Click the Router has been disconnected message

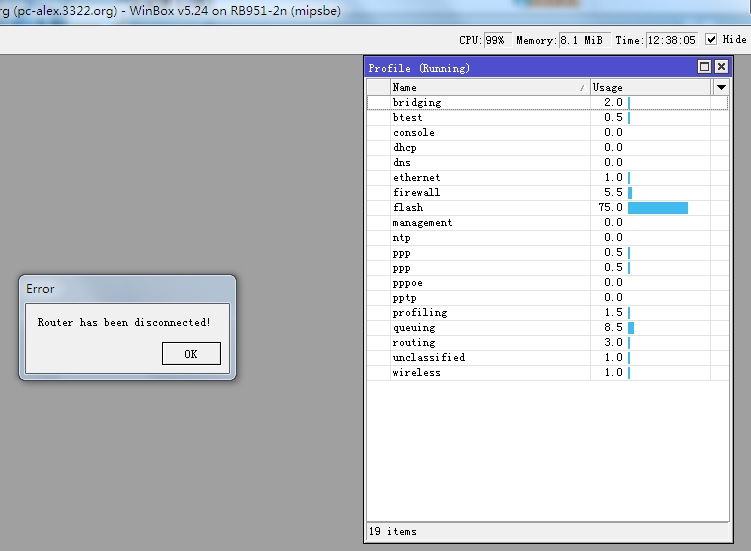click(x=124, y=322)
